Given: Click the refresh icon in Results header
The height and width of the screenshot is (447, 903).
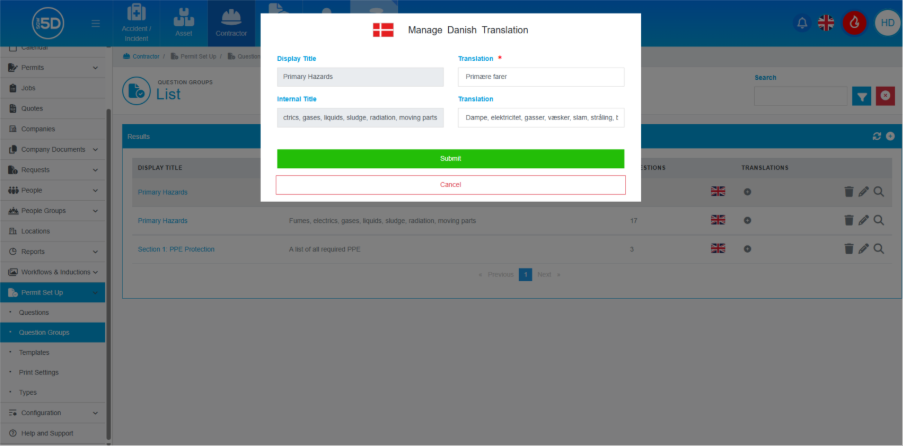Looking at the screenshot, I should point(877,137).
